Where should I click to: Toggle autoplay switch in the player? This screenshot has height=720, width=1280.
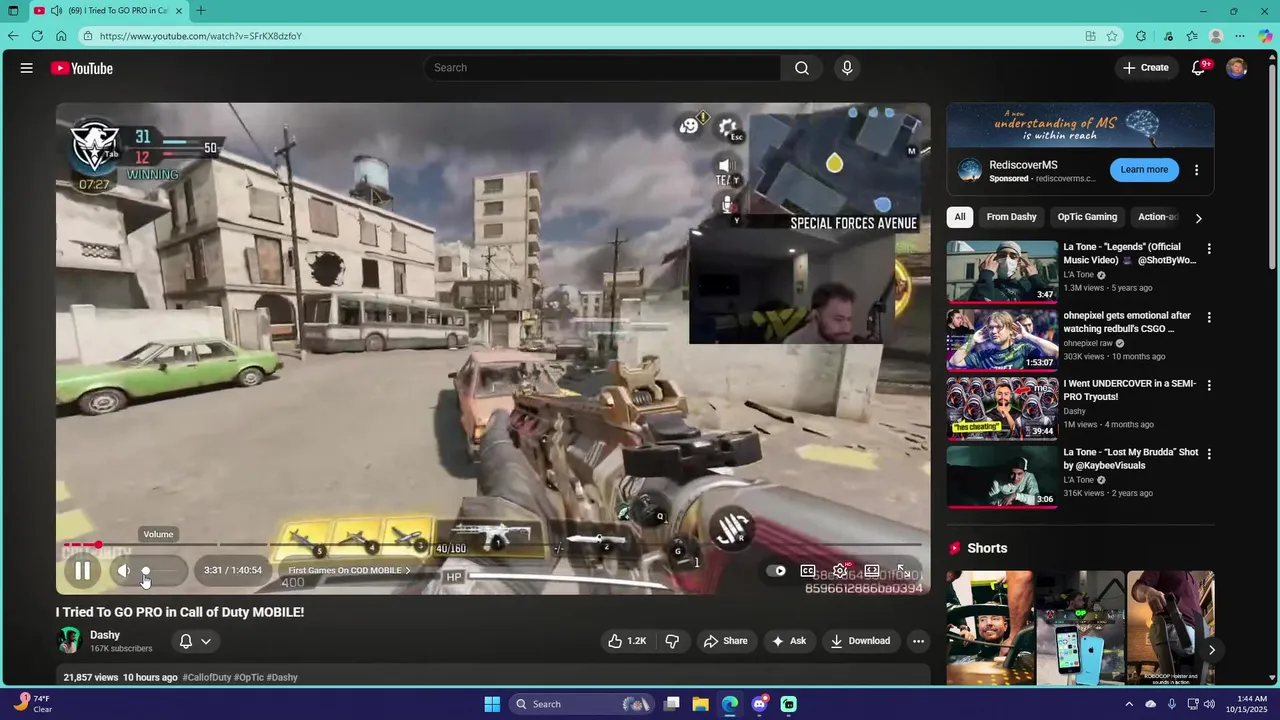pyautogui.click(x=776, y=571)
